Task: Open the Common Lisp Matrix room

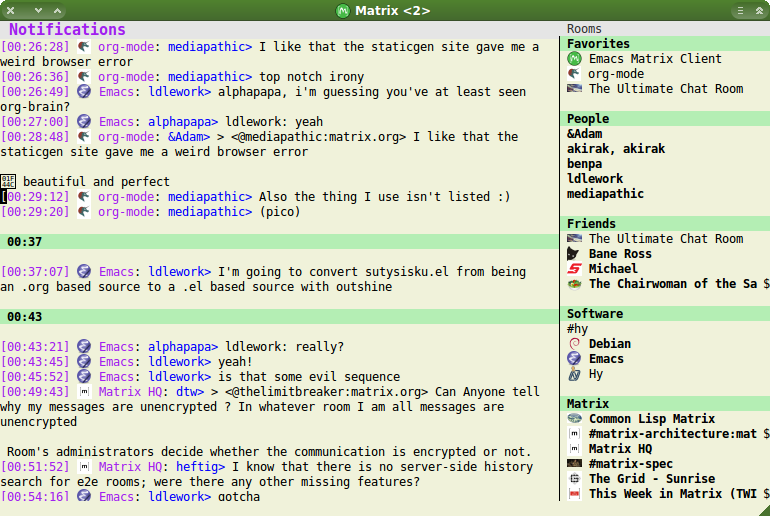Action: 652,419
